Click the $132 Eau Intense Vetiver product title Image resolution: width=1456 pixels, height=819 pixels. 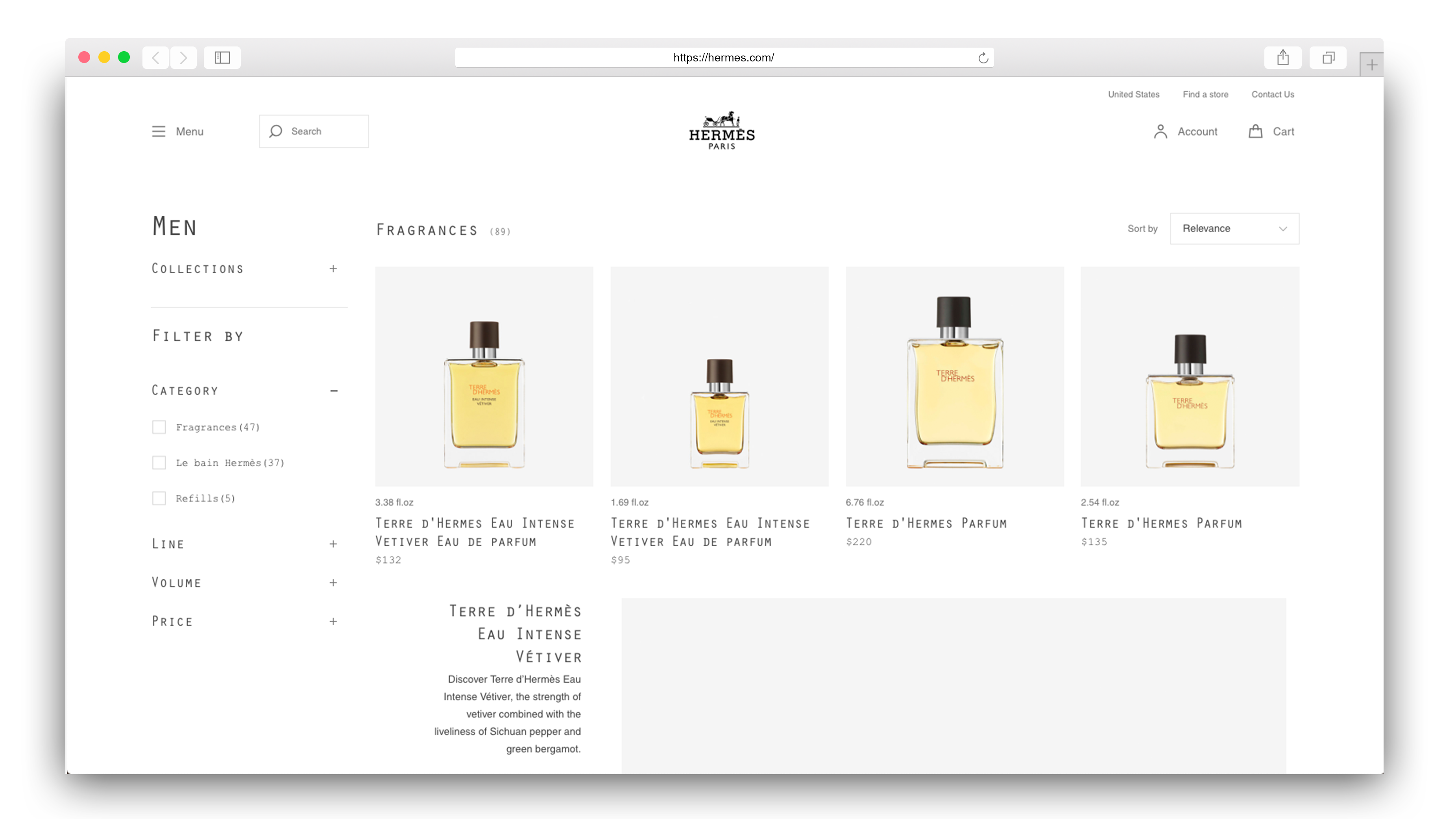[475, 532]
